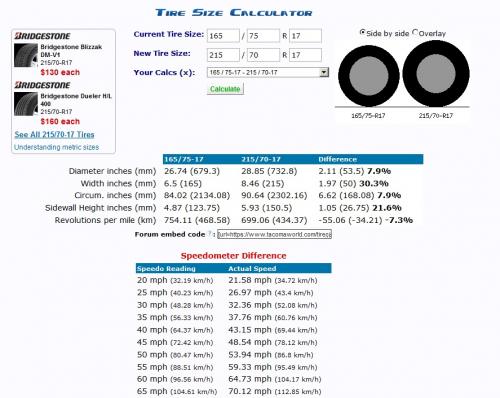The image size is (500, 398).
Task: Click the Tire Size Calculator title
Action: [234, 13]
